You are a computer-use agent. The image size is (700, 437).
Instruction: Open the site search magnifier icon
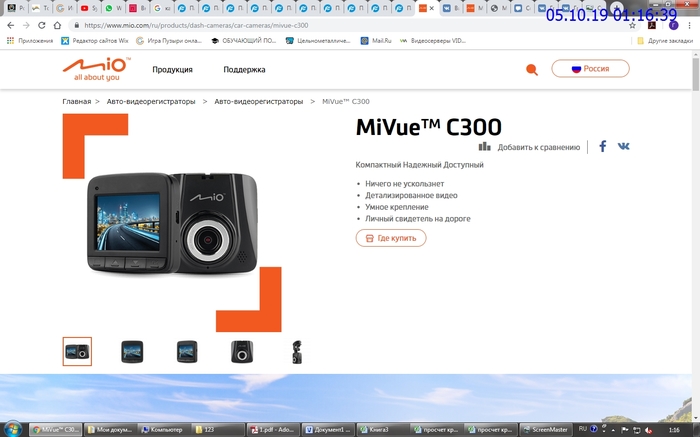tap(531, 70)
